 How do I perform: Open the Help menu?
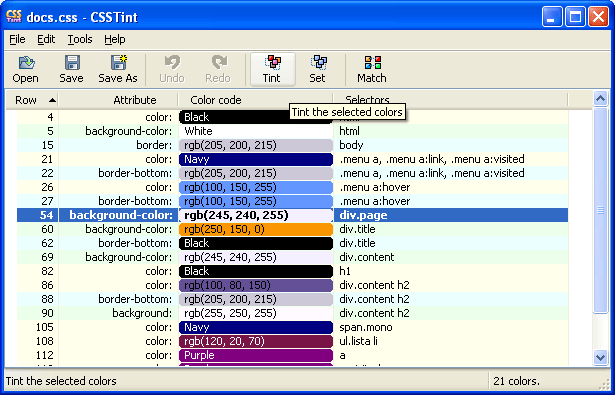coord(115,39)
